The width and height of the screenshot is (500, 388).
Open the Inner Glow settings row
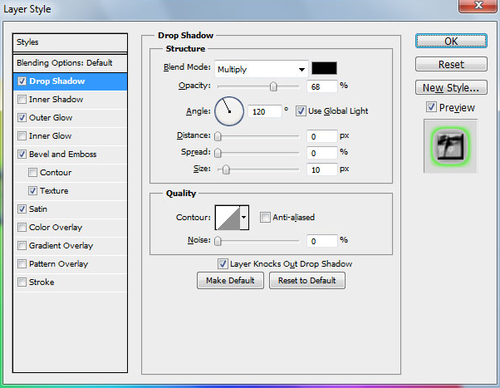(70, 136)
